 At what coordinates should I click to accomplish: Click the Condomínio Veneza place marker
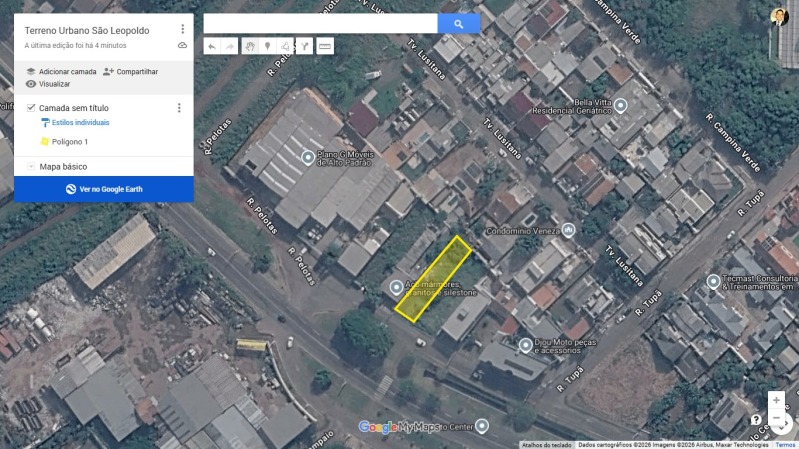(x=568, y=230)
